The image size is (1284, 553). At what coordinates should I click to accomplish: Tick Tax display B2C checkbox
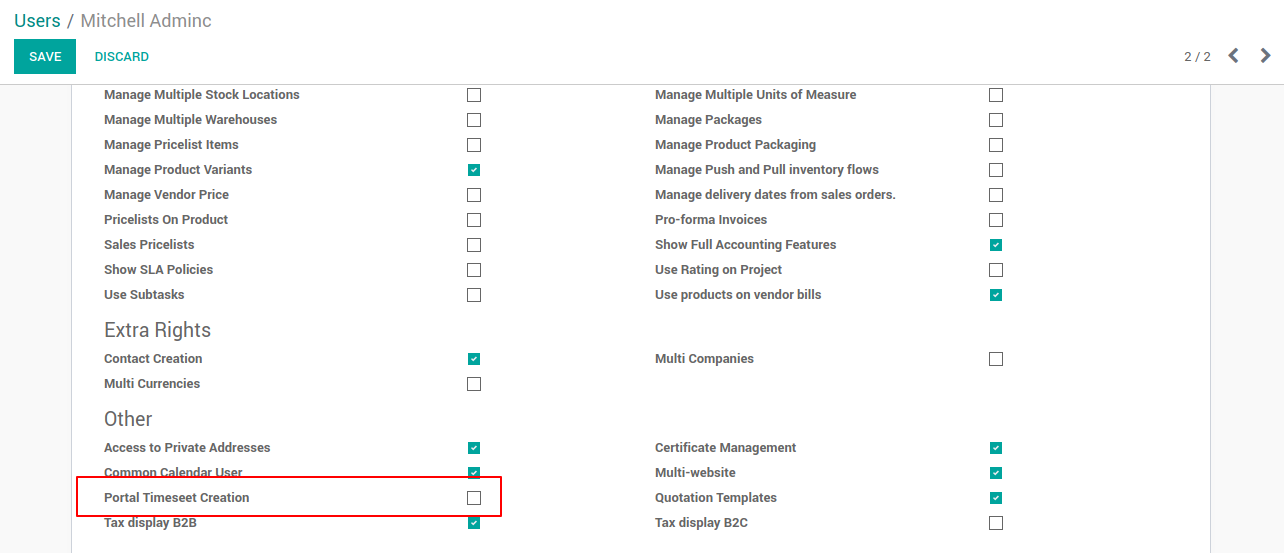click(x=996, y=523)
